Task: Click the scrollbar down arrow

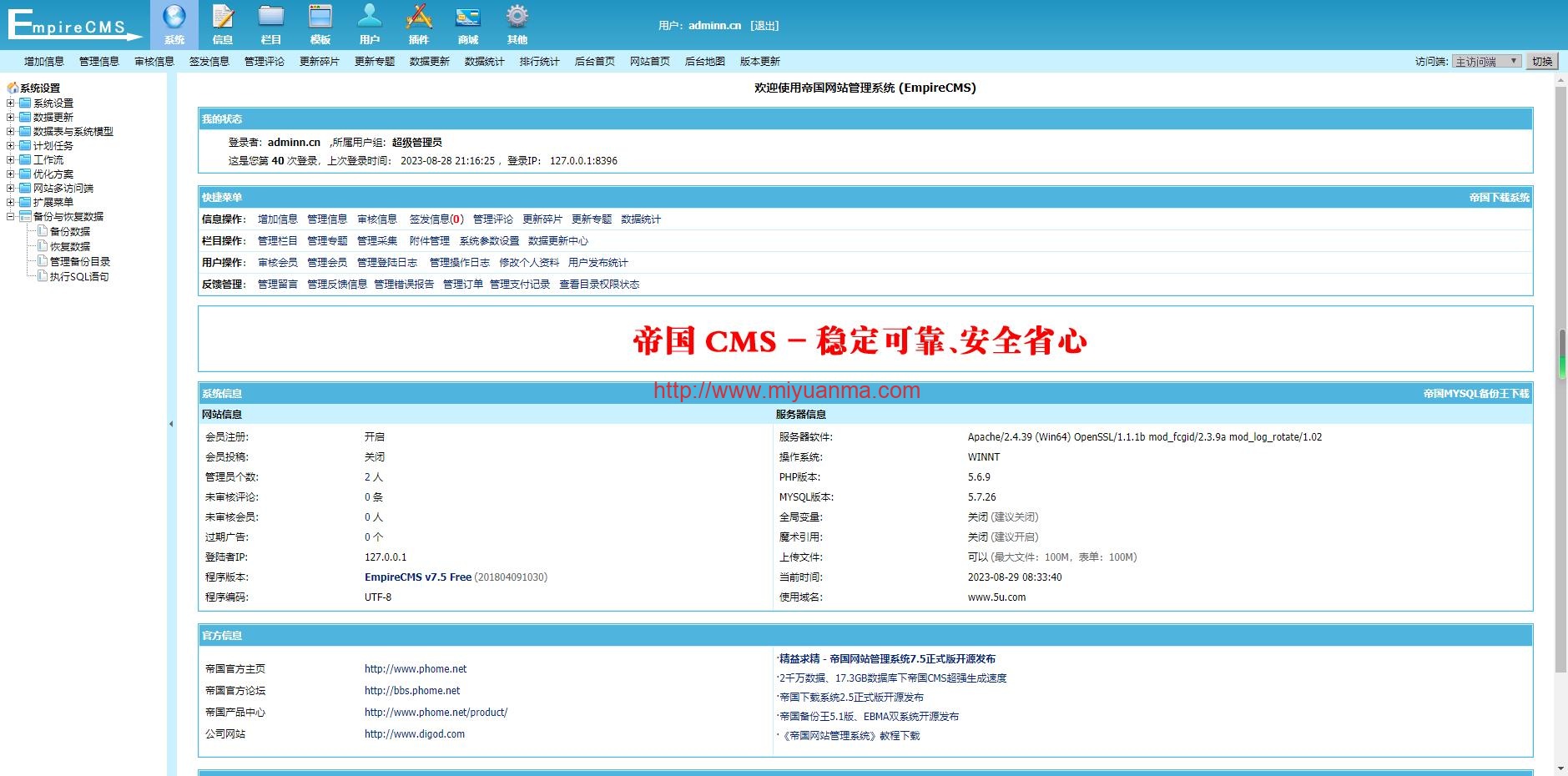Action: [1560, 768]
